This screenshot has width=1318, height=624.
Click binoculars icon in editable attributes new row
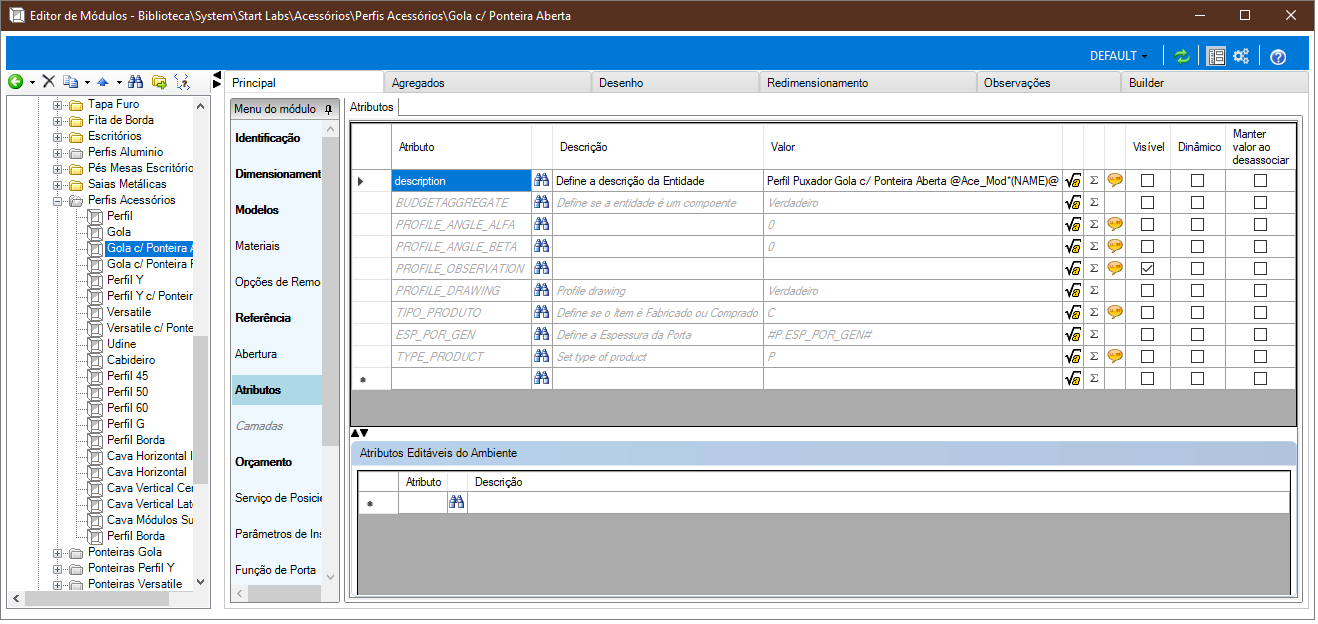[x=457, y=504]
